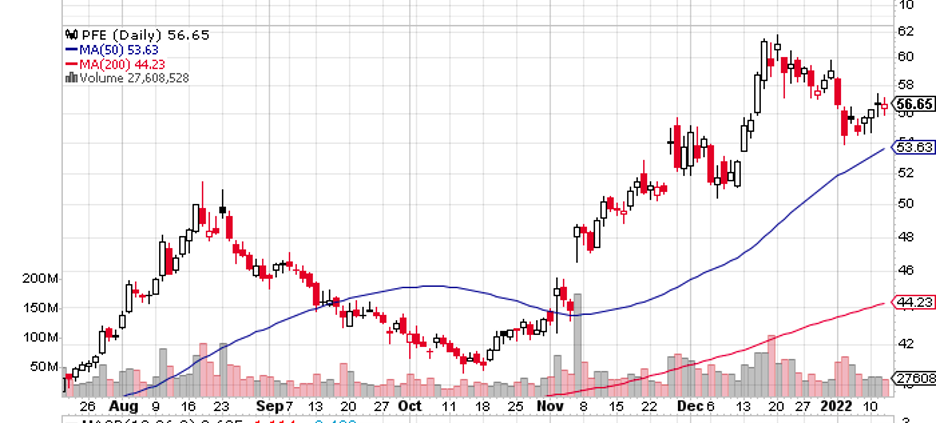Click the volume bars icon beside Volume

72,78
